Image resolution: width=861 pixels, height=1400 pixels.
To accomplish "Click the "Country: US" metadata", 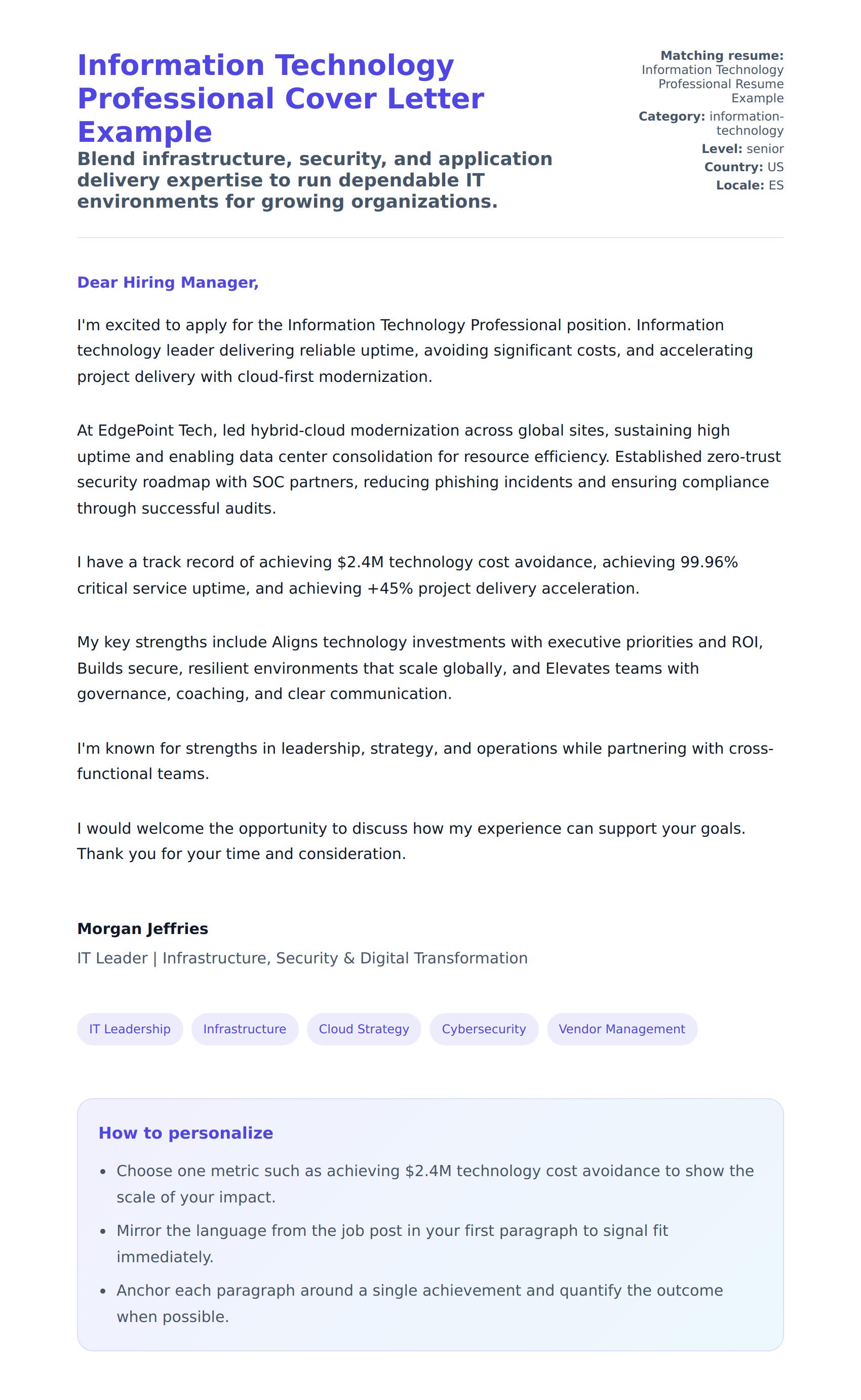I will (x=743, y=167).
